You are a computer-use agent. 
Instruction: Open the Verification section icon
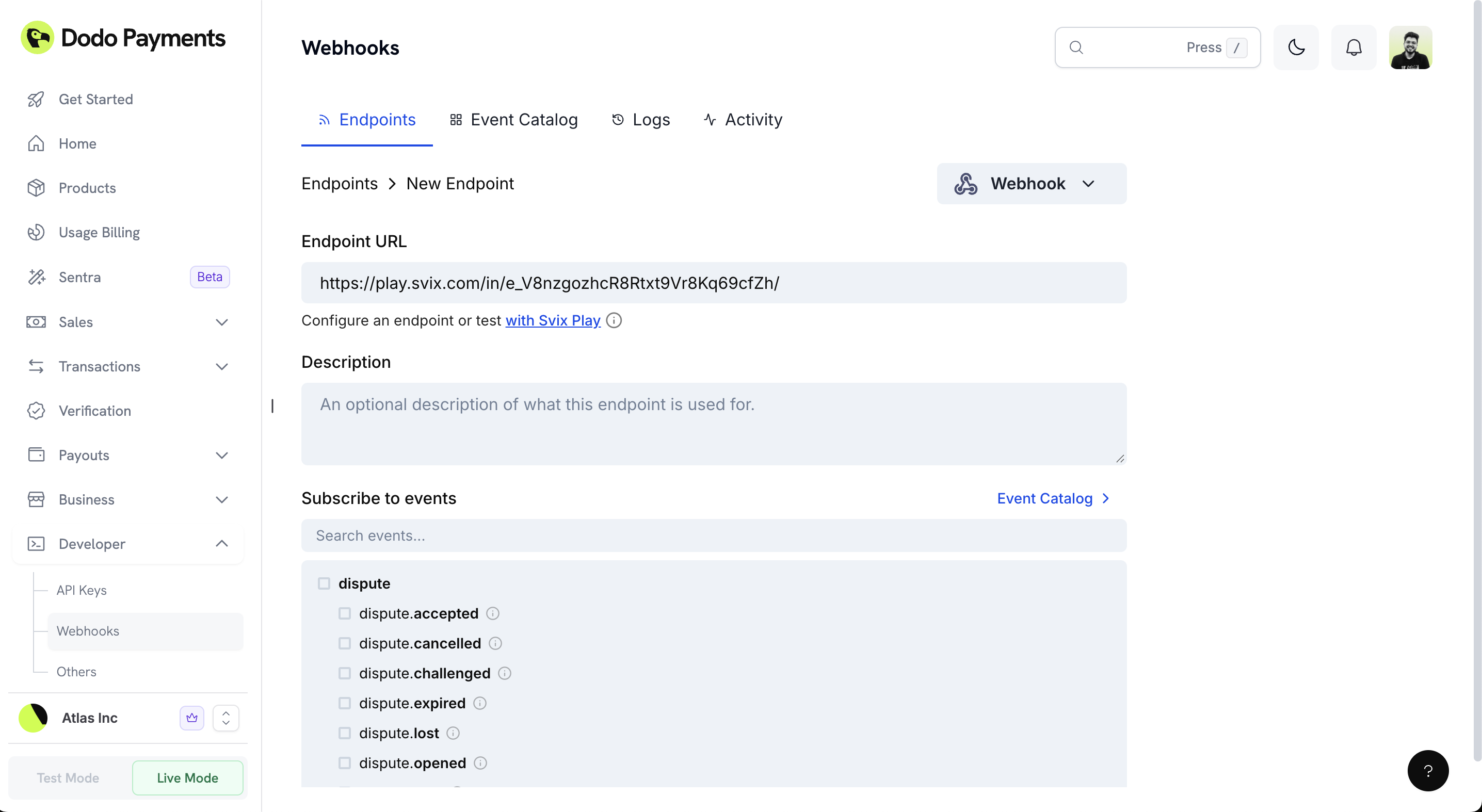click(36, 411)
